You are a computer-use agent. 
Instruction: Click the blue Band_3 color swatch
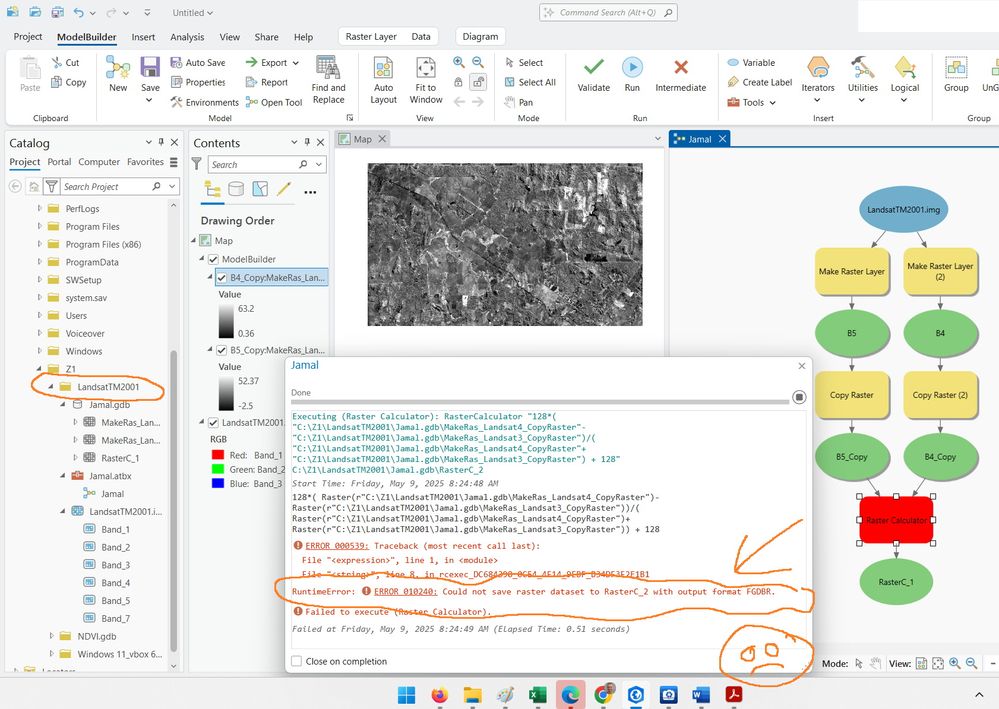click(x=218, y=483)
